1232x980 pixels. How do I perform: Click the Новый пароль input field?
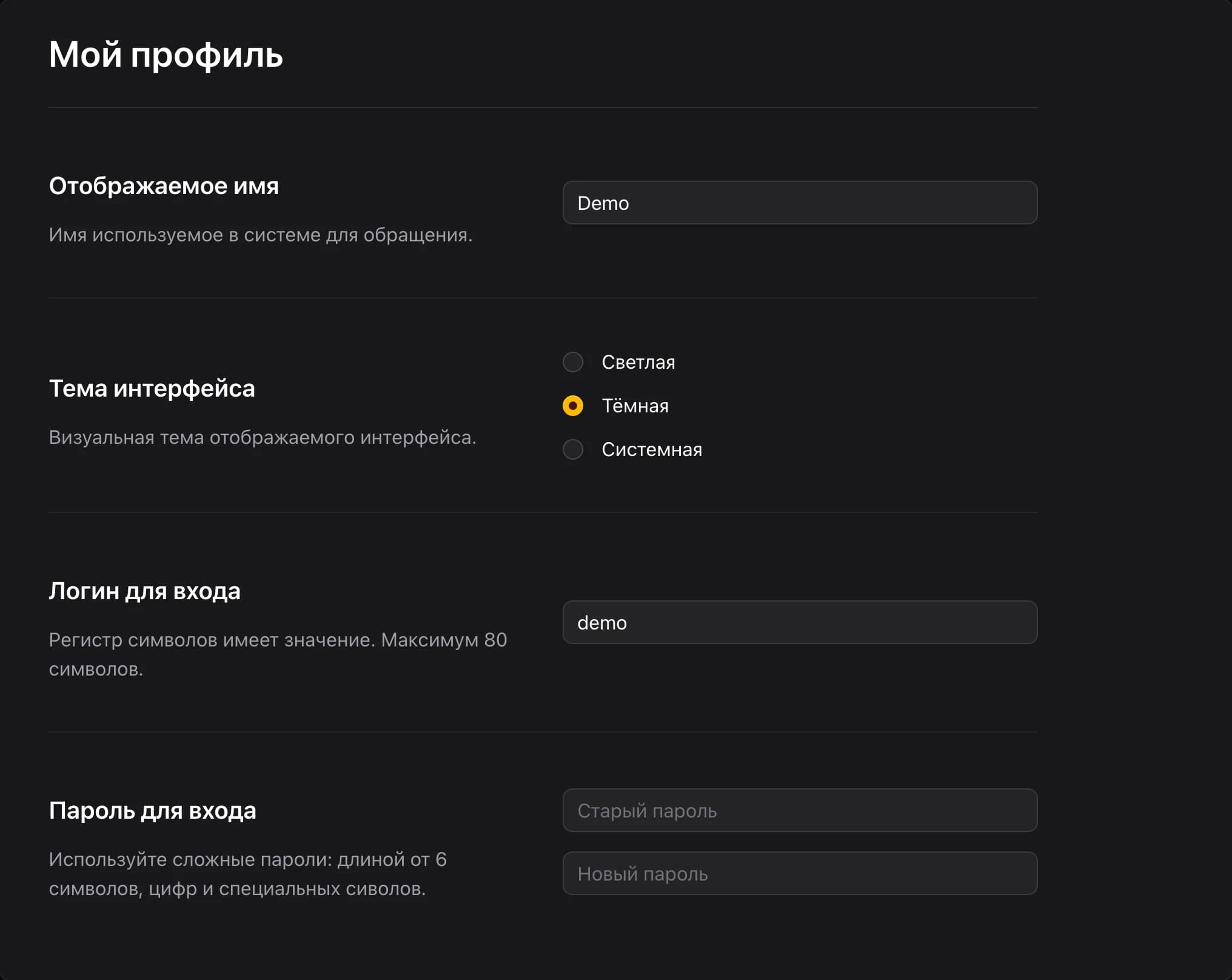click(x=800, y=873)
